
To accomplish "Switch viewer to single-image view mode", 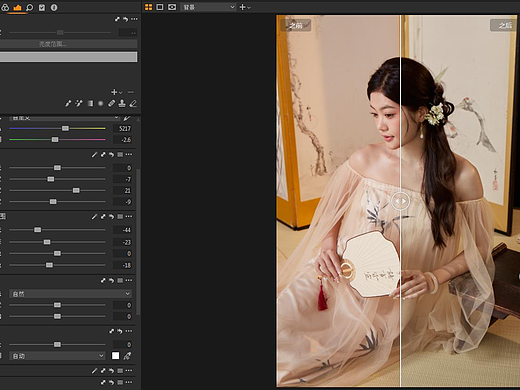I will tap(160, 7).
